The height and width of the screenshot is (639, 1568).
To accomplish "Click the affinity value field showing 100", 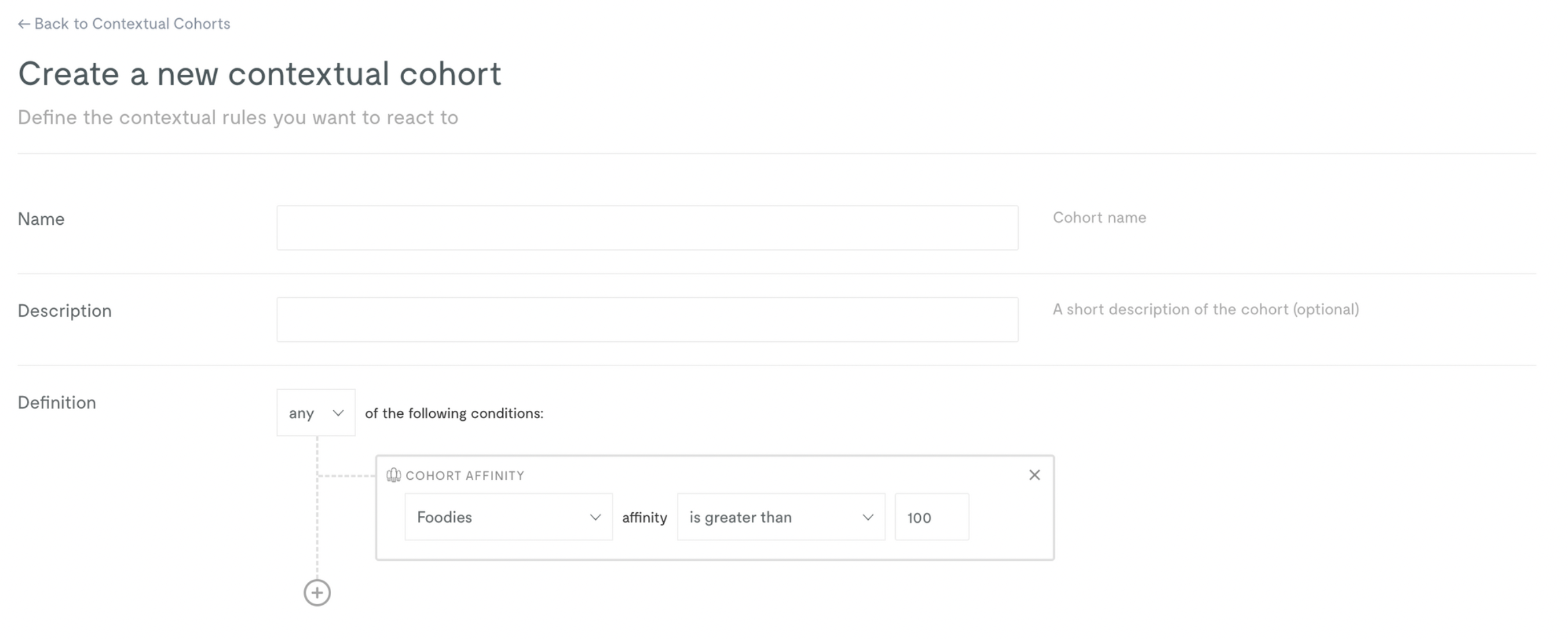I will point(932,517).
